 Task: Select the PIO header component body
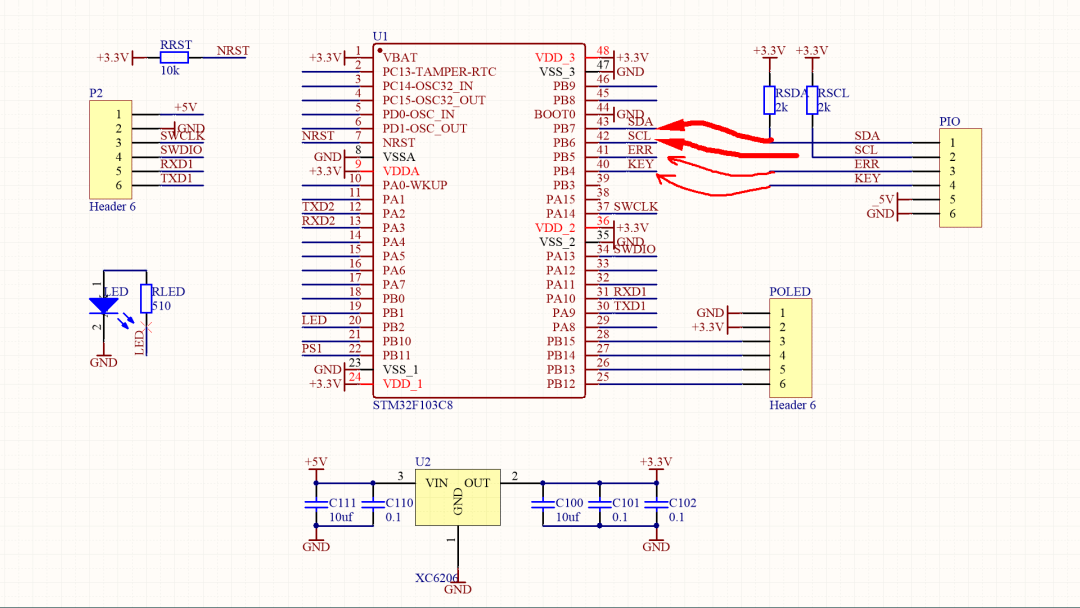[x=960, y=178]
